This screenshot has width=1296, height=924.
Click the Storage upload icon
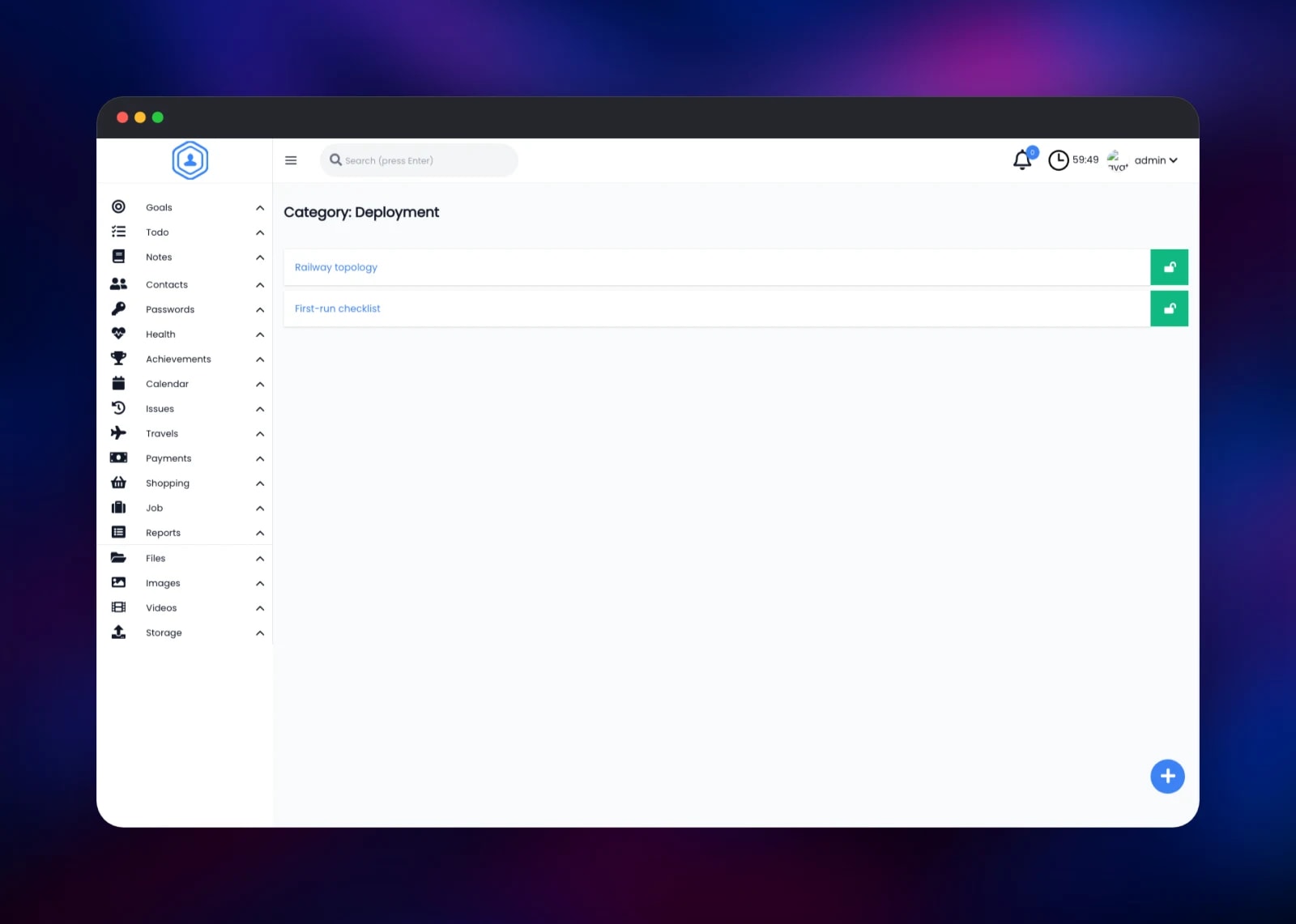(118, 632)
